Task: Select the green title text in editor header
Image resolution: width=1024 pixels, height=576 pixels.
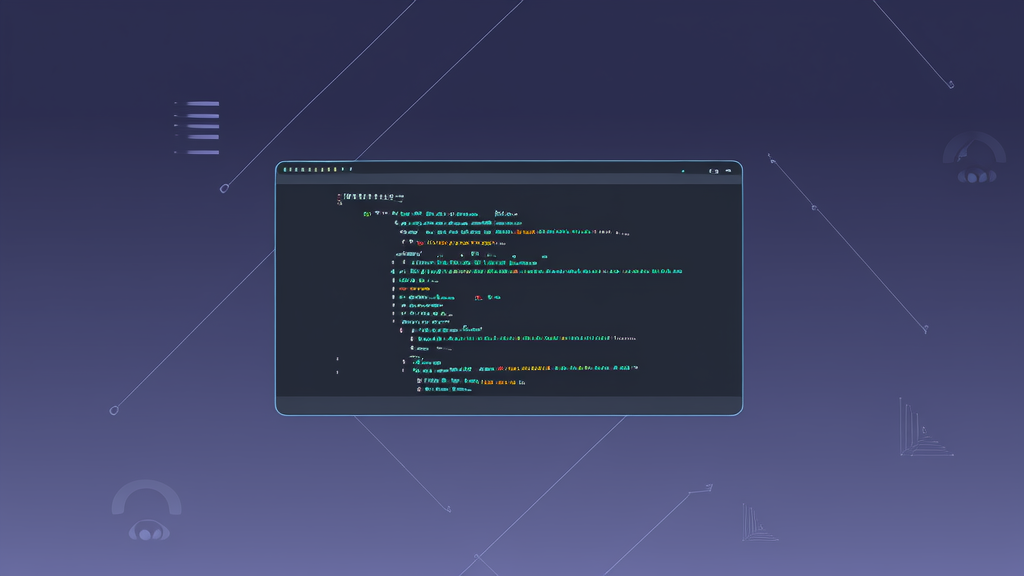Action: click(x=317, y=169)
